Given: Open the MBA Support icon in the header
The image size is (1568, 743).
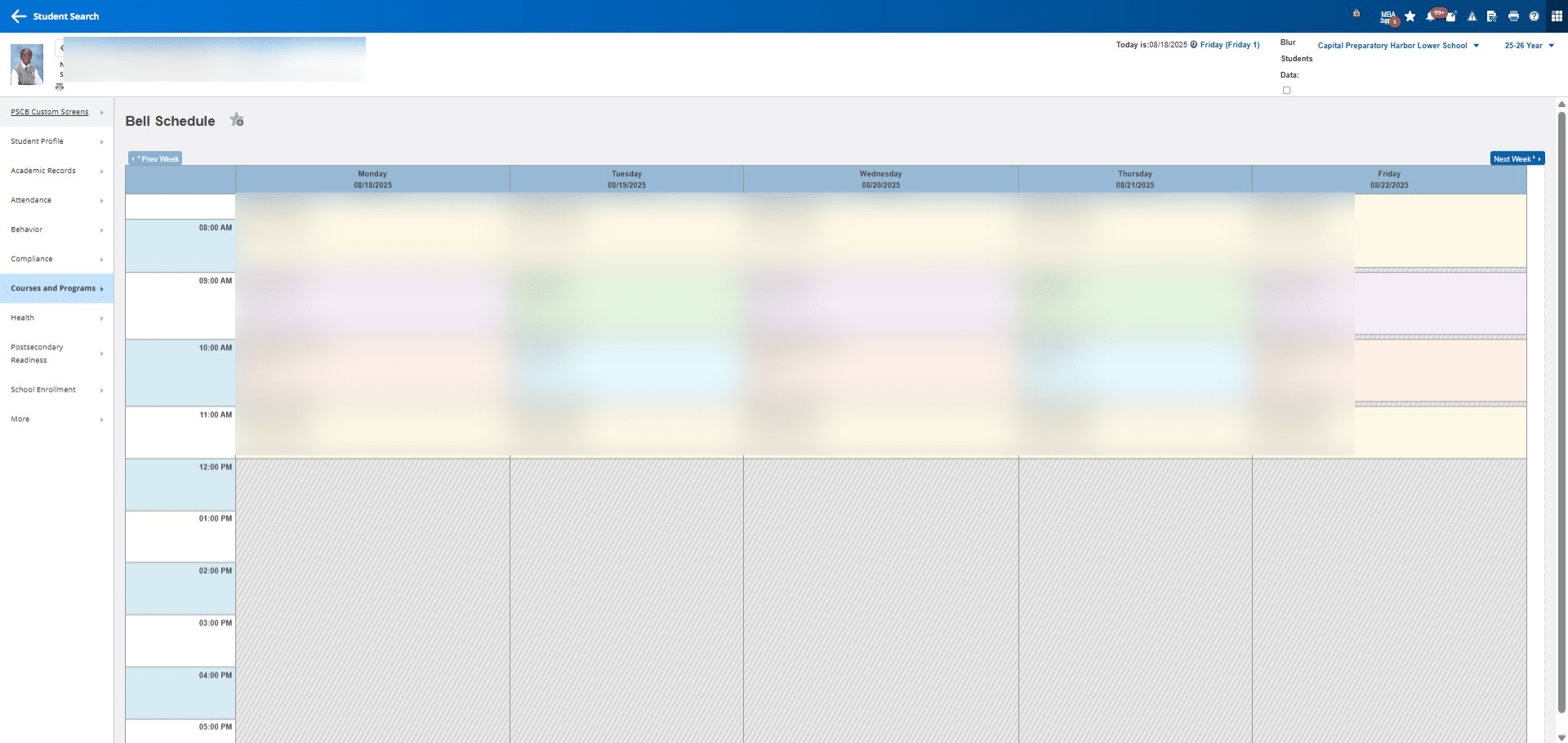Looking at the screenshot, I should pyautogui.click(x=1388, y=16).
